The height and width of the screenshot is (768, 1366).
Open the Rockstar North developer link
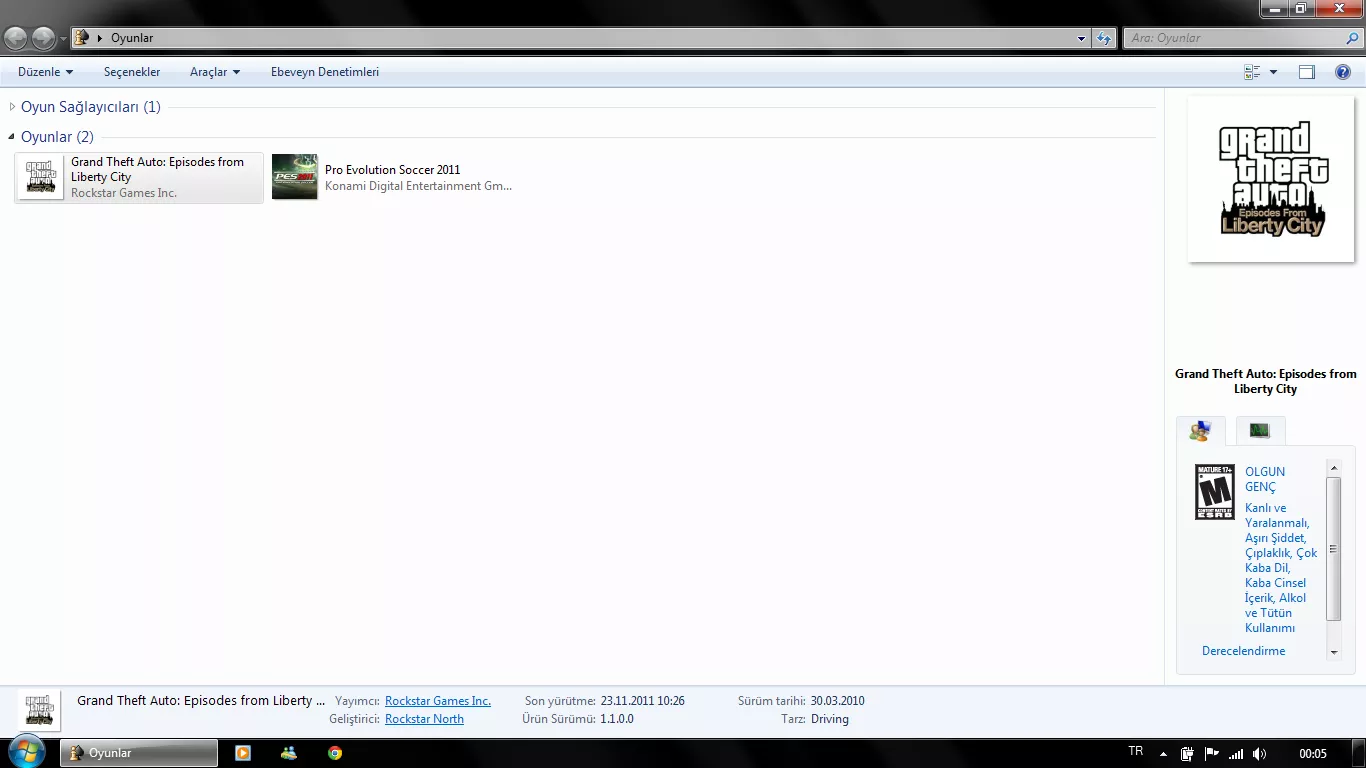tap(424, 719)
